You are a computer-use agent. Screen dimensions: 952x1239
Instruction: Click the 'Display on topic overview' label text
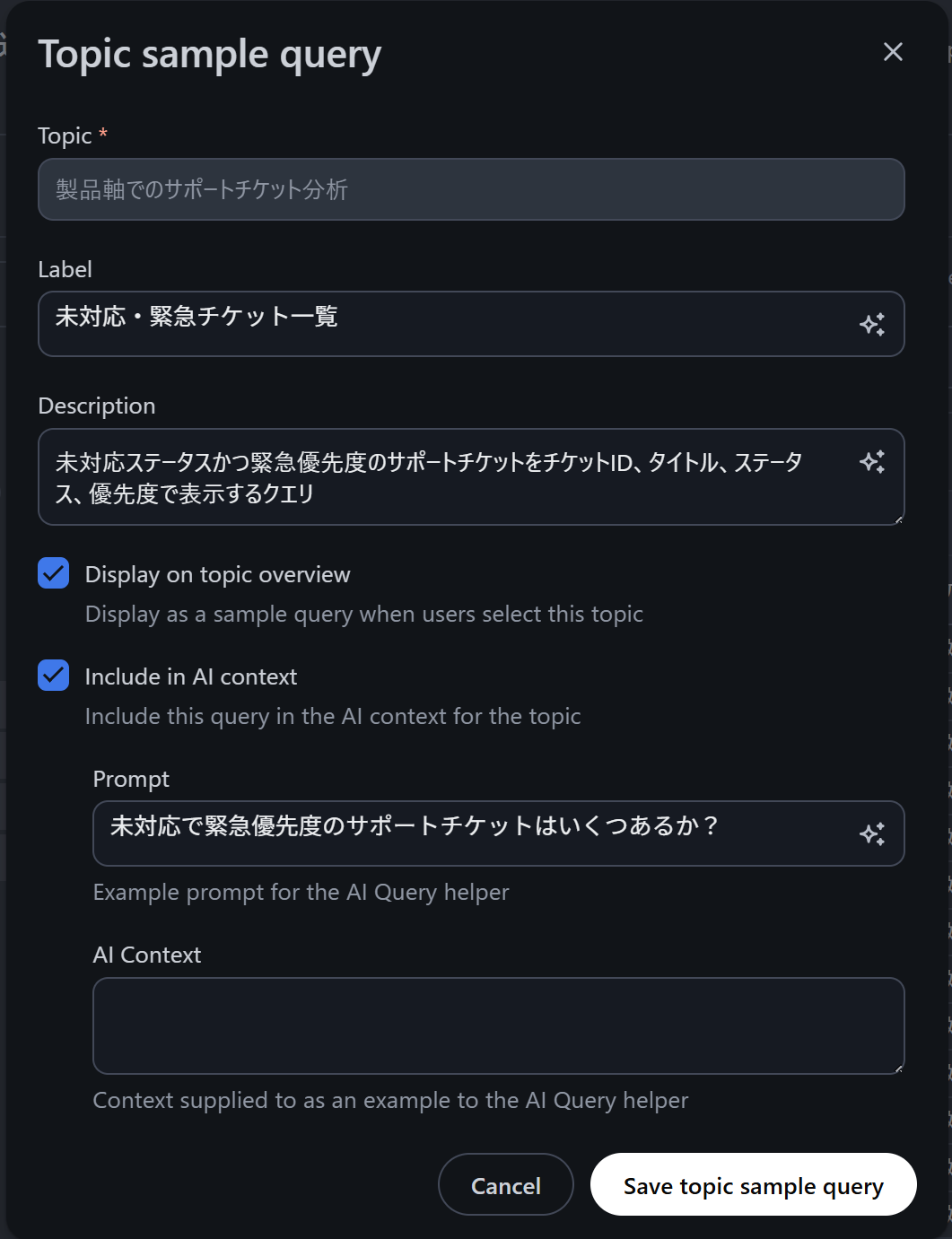tap(217, 574)
